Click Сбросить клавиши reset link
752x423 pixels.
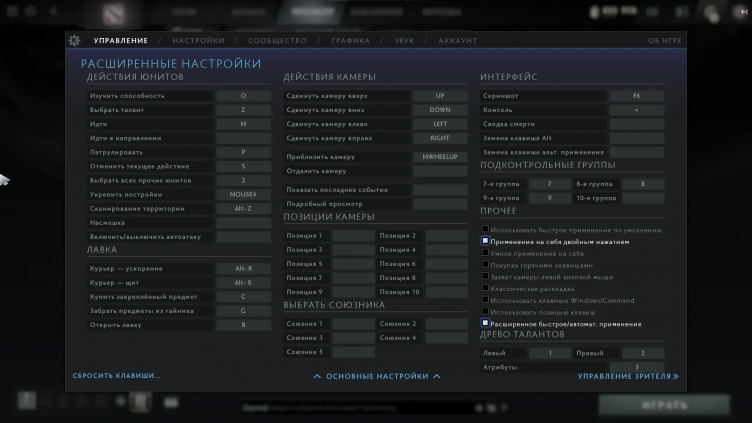pyautogui.click(x=116, y=376)
